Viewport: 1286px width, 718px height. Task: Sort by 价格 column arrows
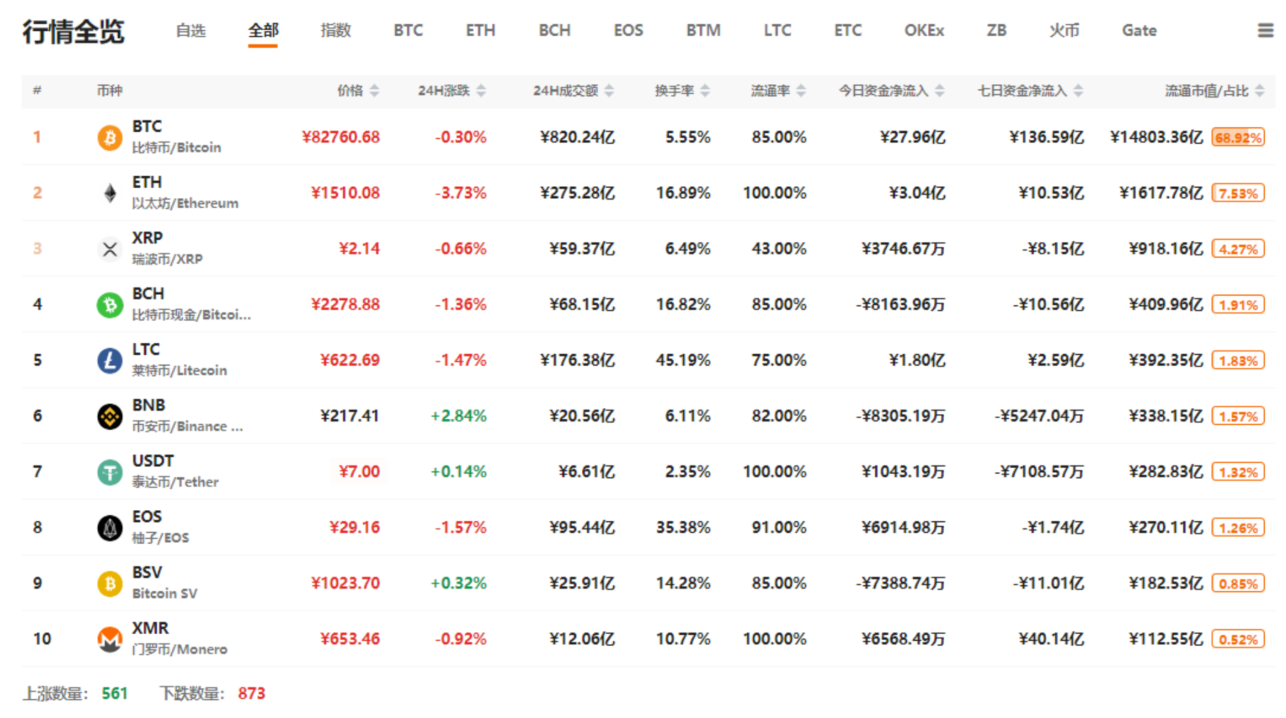(374, 91)
